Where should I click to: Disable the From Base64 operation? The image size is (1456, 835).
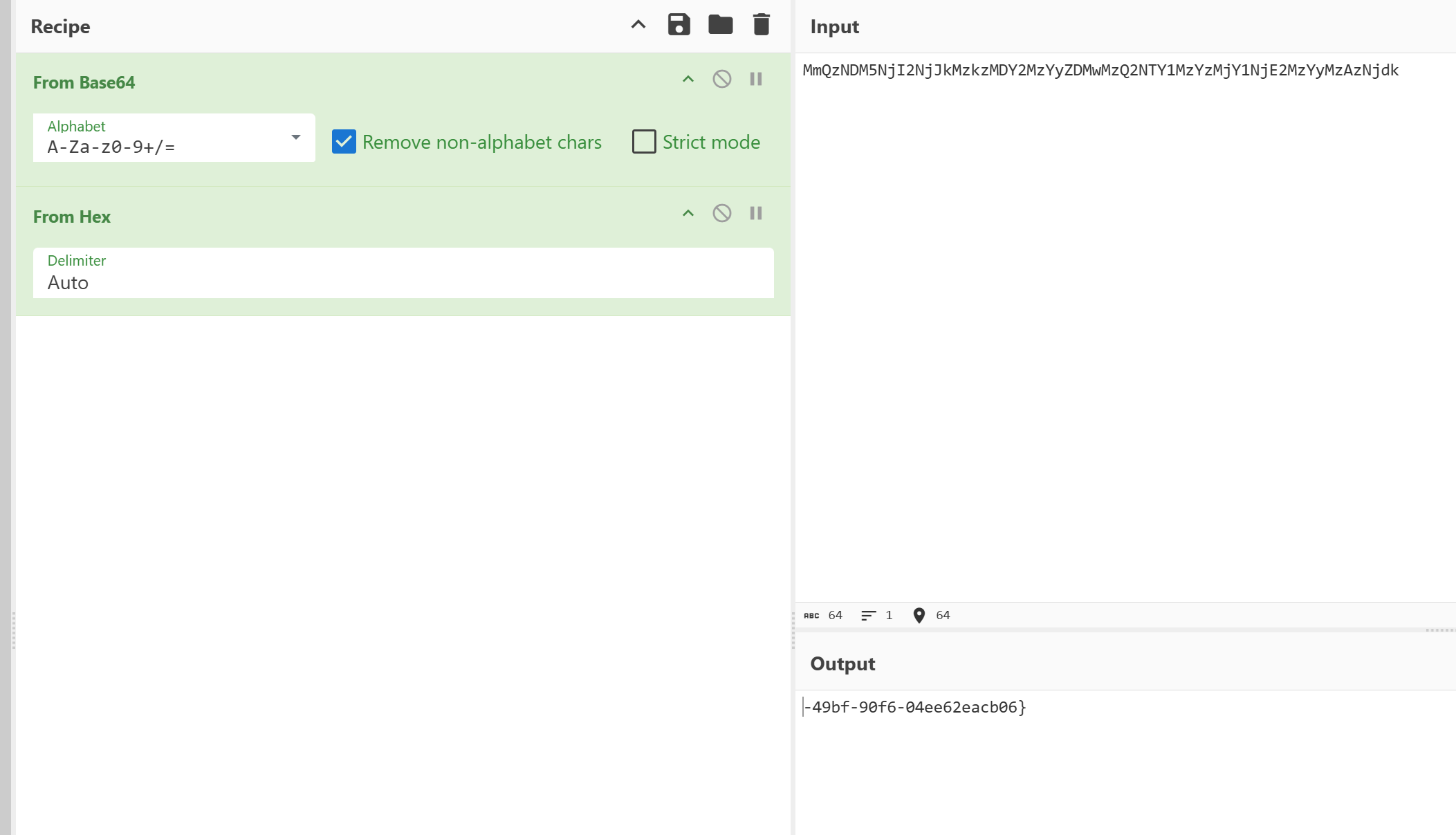(721, 80)
